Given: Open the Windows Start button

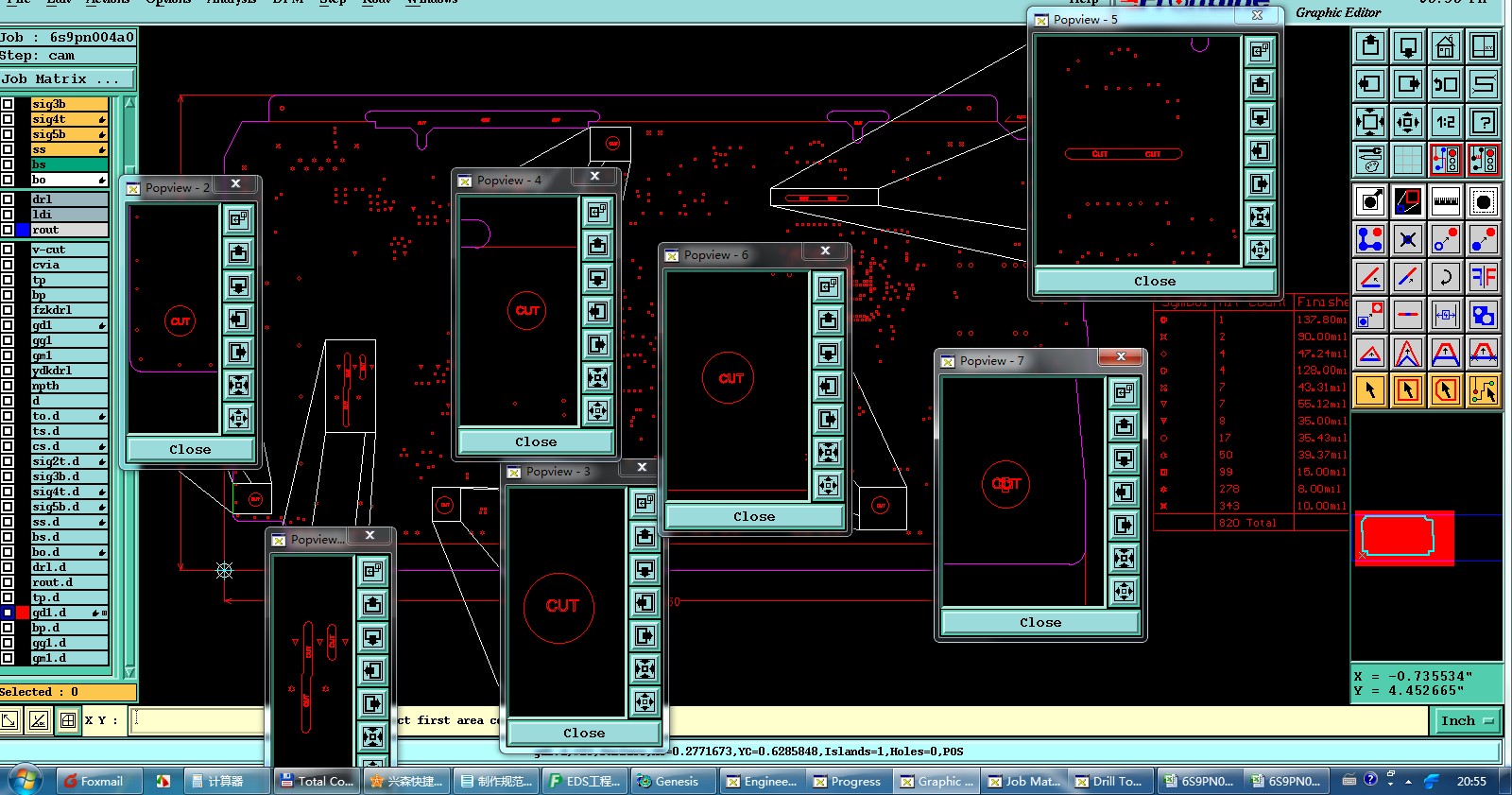Looking at the screenshot, I should (x=24, y=781).
